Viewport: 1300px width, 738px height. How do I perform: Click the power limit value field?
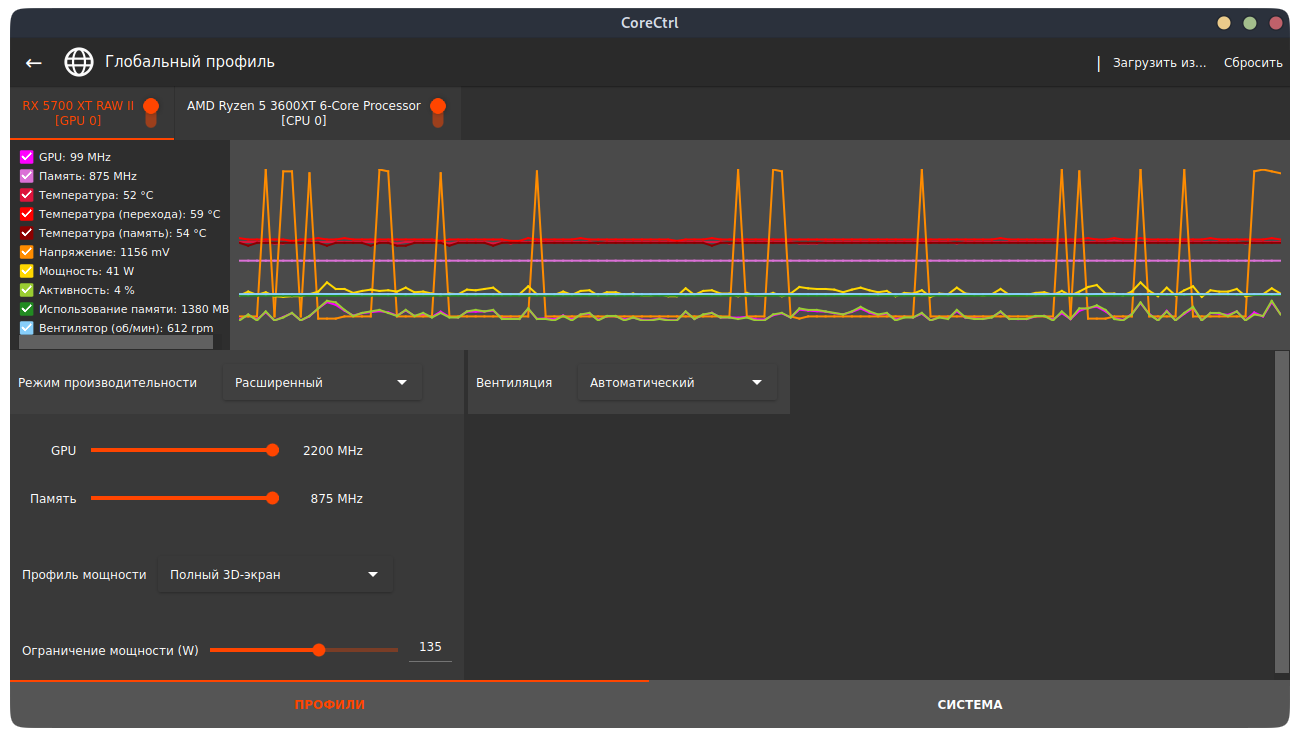click(430, 648)
